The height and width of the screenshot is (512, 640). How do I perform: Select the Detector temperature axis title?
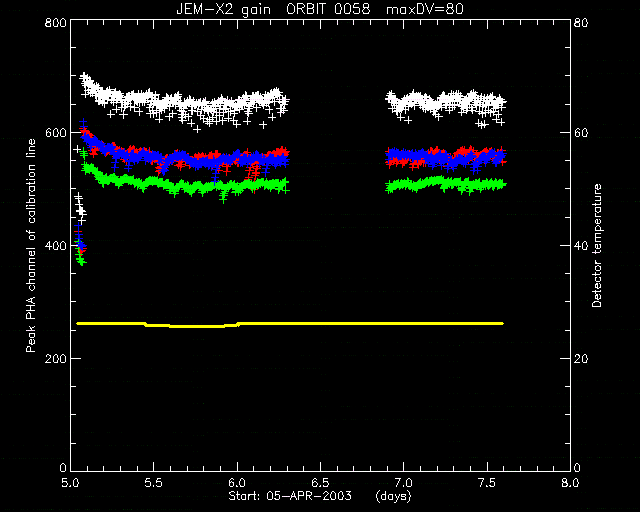click(597, 246)
